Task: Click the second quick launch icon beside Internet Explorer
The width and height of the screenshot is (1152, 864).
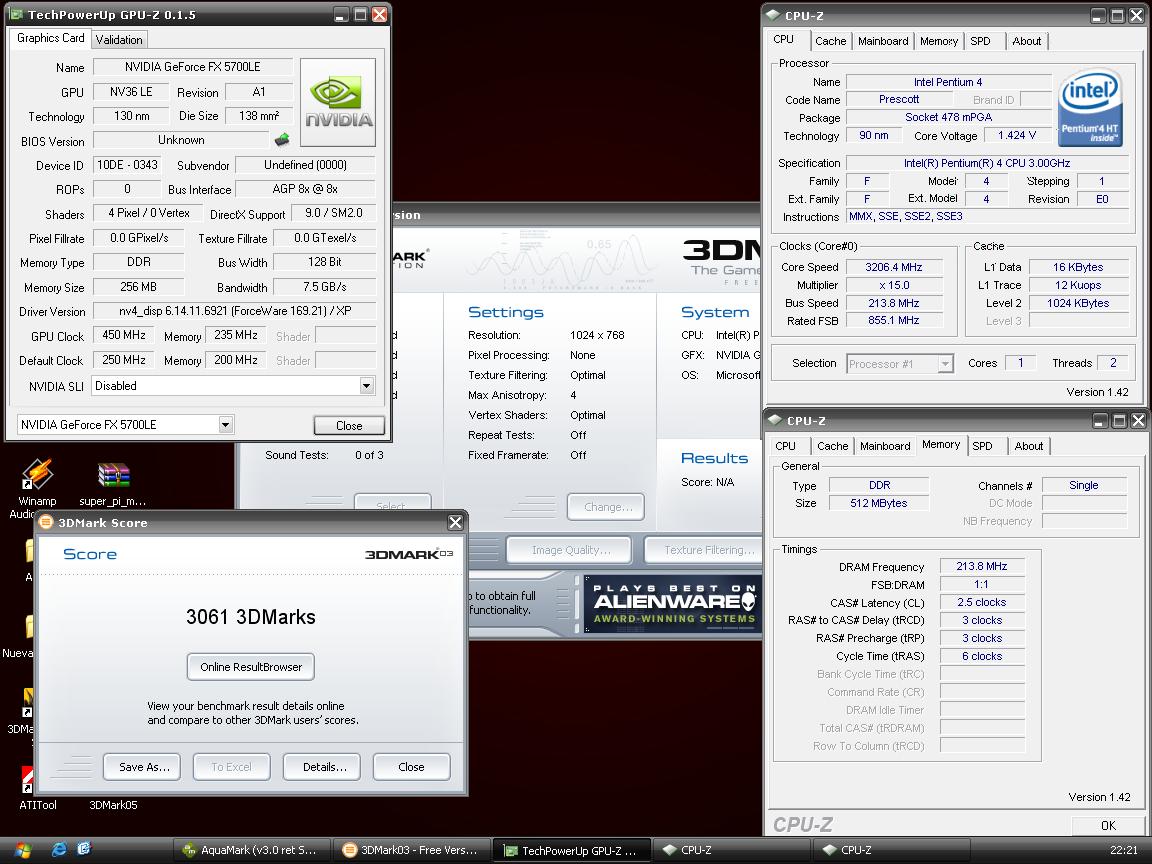Action: click(84, 849)
